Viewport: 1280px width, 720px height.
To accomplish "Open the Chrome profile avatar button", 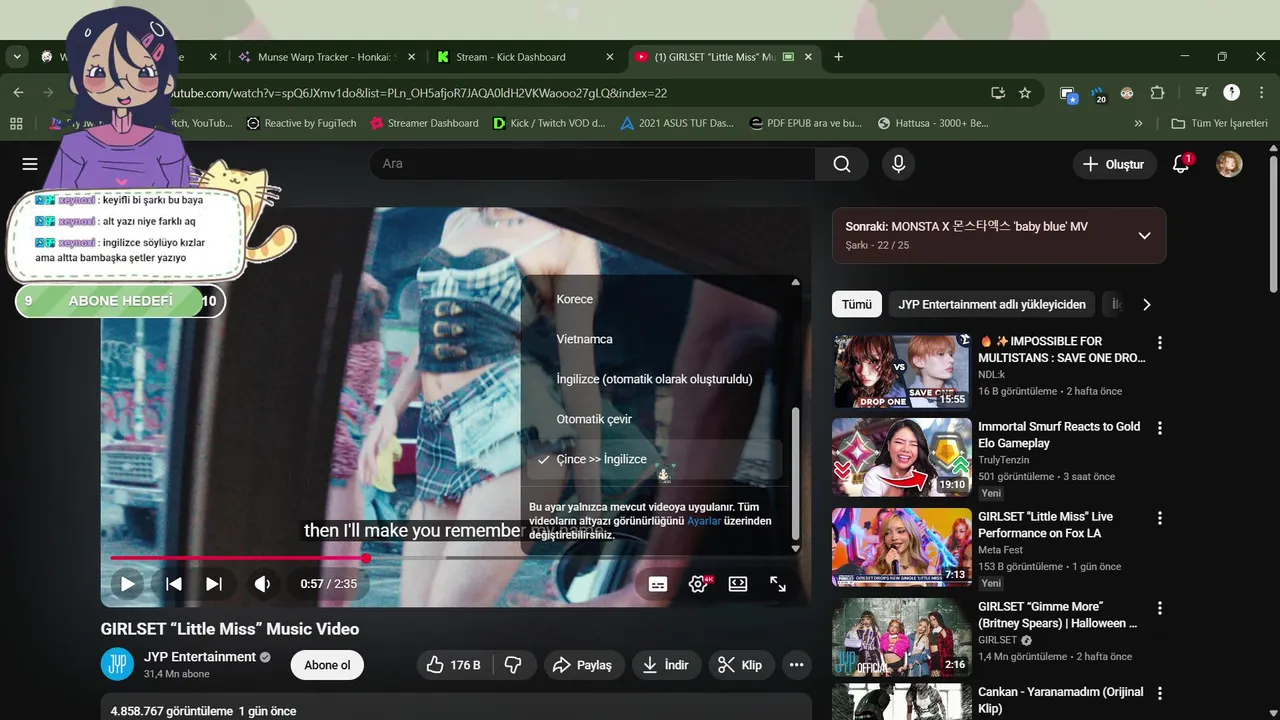I will [1232, 93].
